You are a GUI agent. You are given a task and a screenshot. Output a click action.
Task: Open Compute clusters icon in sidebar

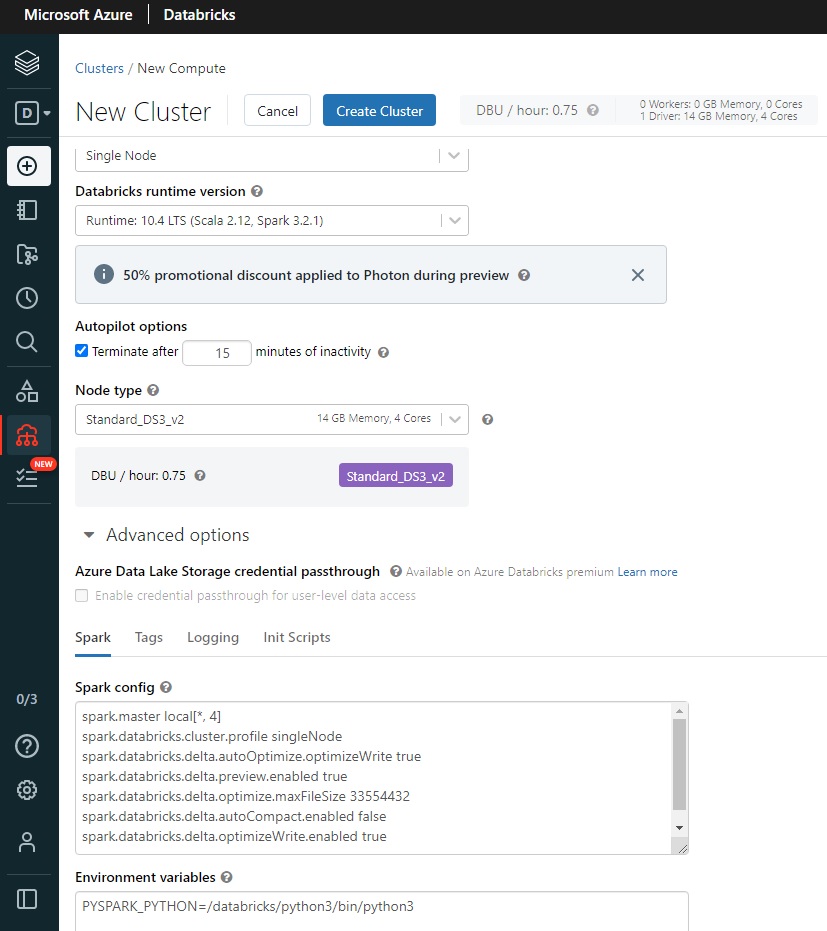[x=28, y=435]
